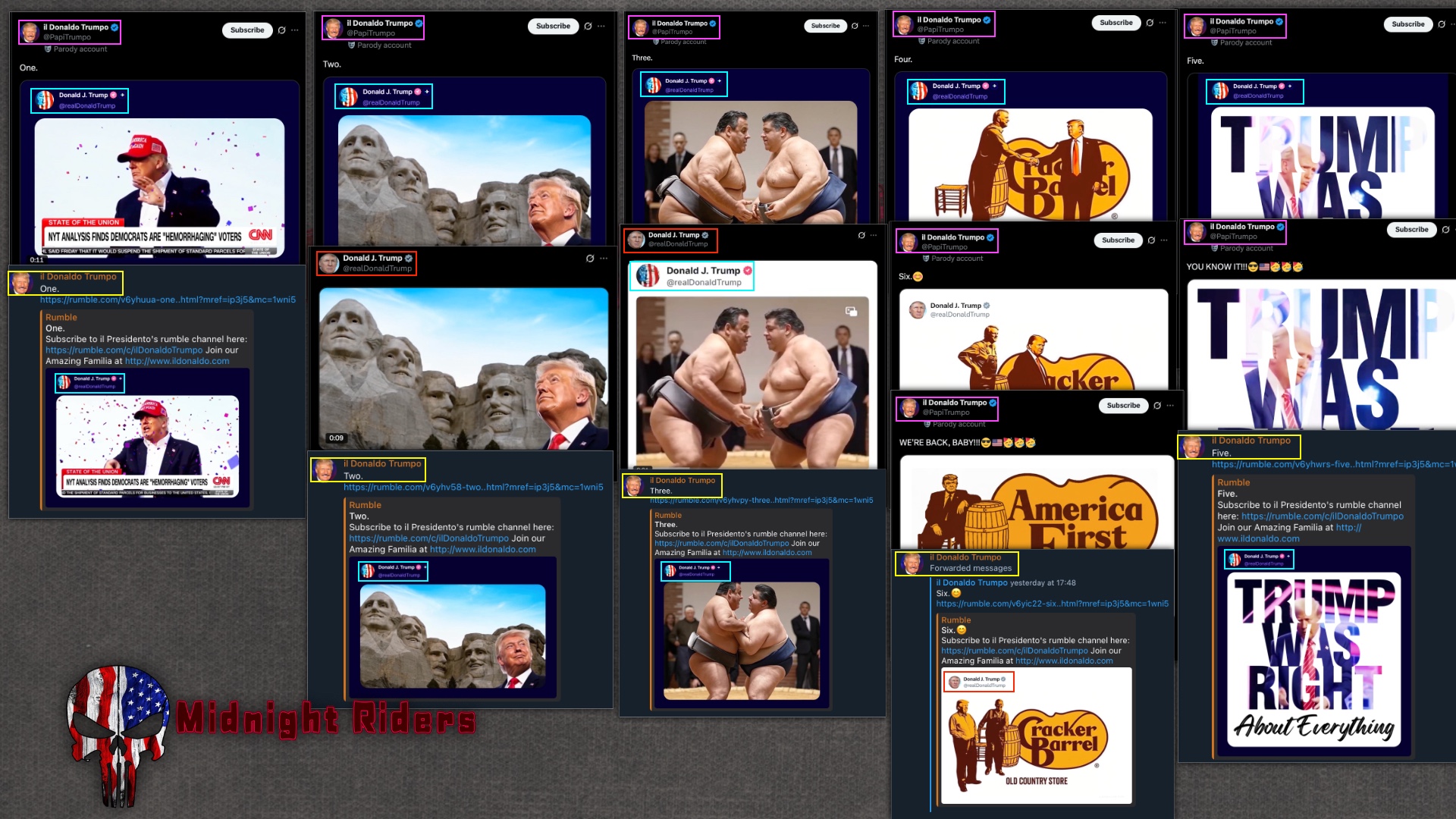Open Grok icon on the 'One.' post
This screenshot has height=819, width=1456.
[x=281, y=30]
